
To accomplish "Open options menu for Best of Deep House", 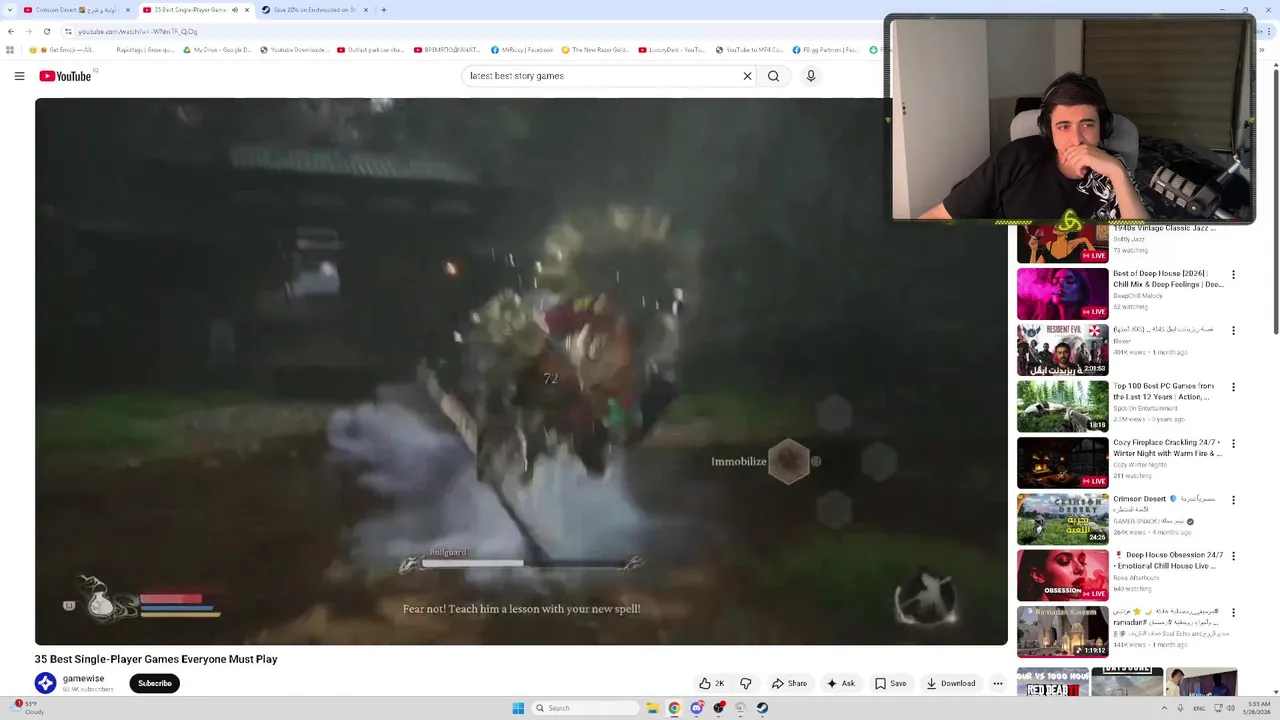I will [x=1233, y=274].
